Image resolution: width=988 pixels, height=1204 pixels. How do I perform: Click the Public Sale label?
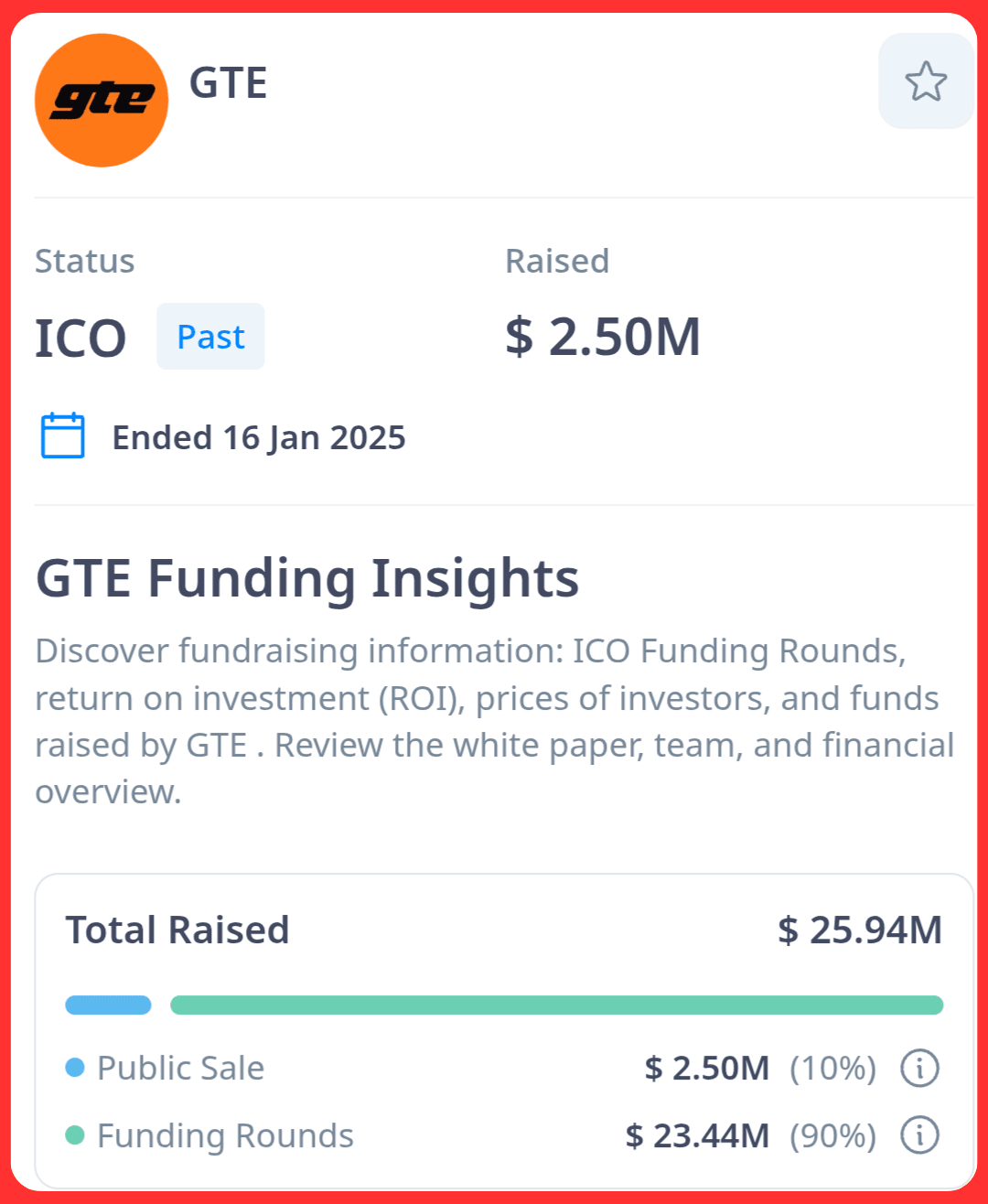(181, 1068)
